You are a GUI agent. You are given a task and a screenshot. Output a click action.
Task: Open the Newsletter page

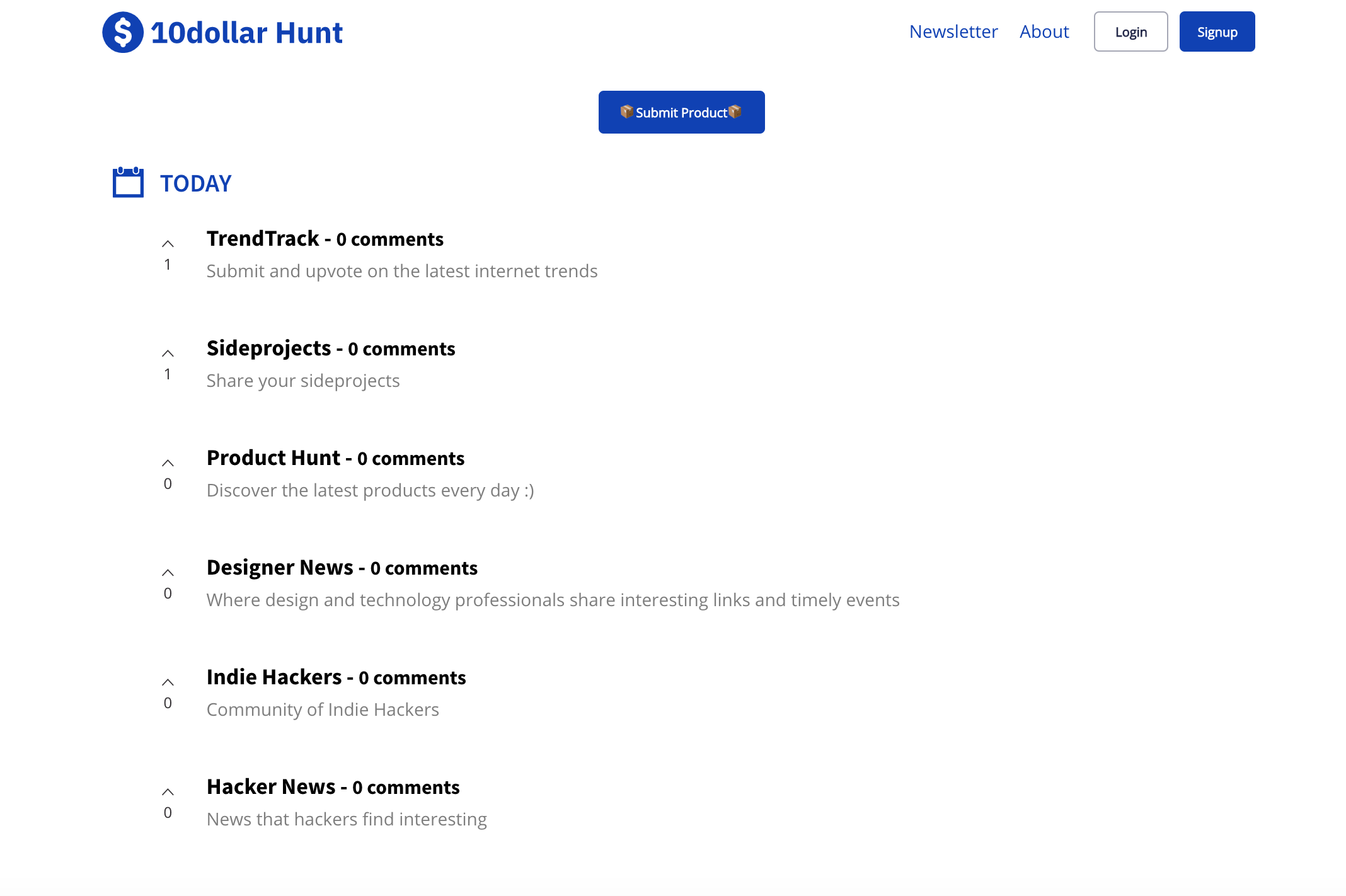point(953,31)
